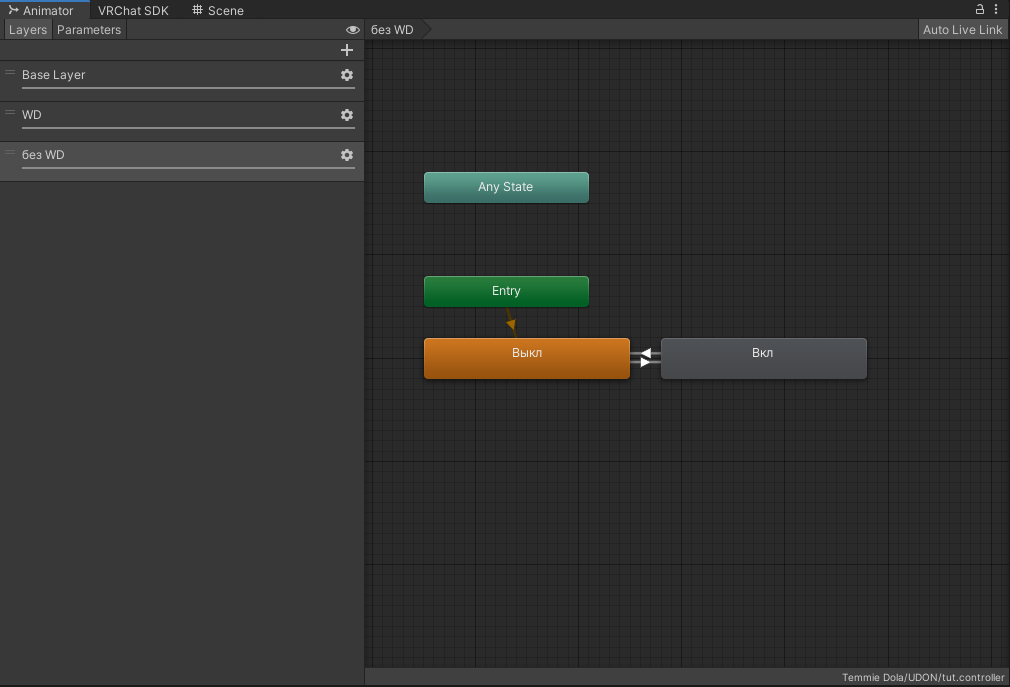Viewport: 1010px width, 687px height.
Task: Switch to the Layers tab
Action: tap(28, 30)
